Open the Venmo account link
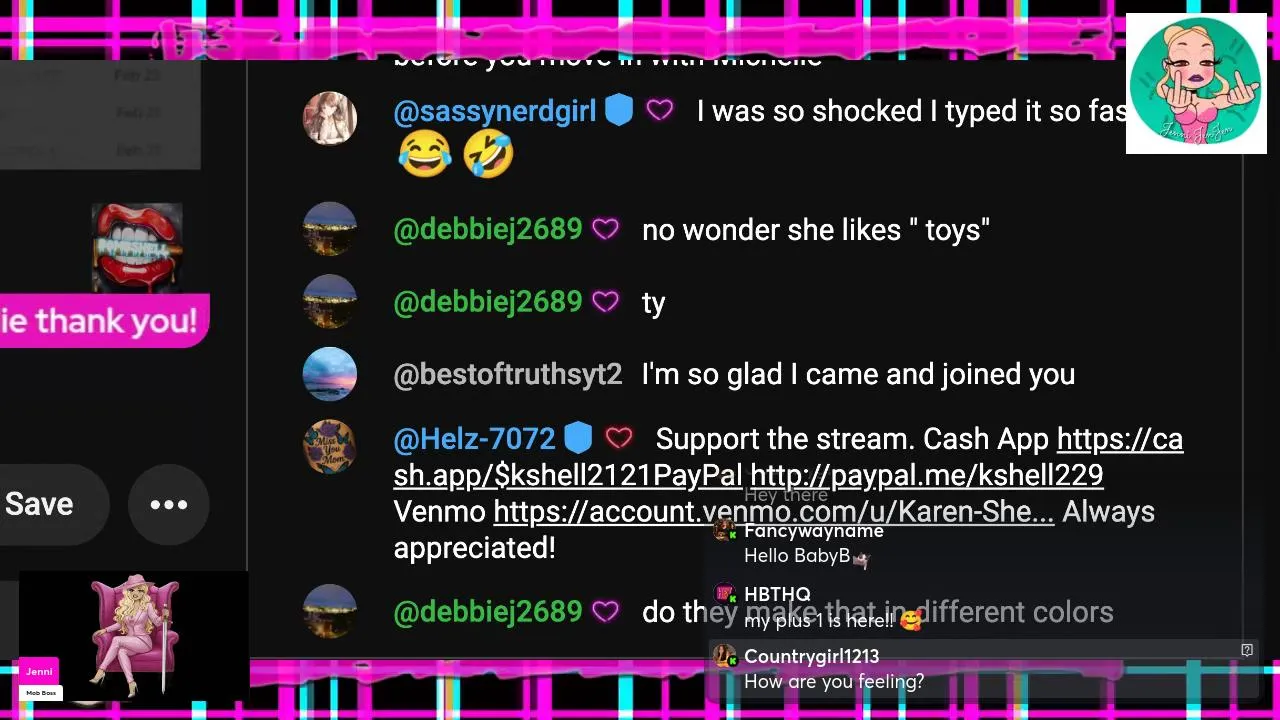 click(x=773, y=512)
